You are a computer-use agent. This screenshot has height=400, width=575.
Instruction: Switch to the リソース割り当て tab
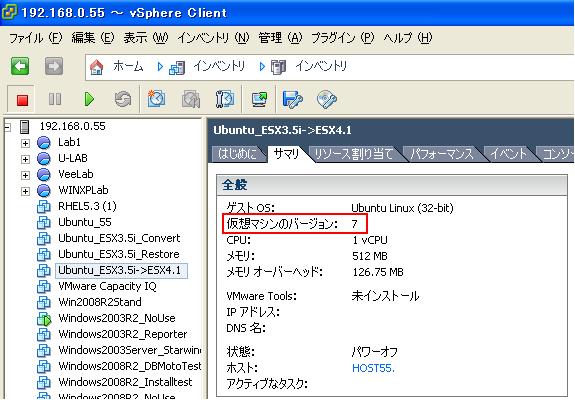354,154
